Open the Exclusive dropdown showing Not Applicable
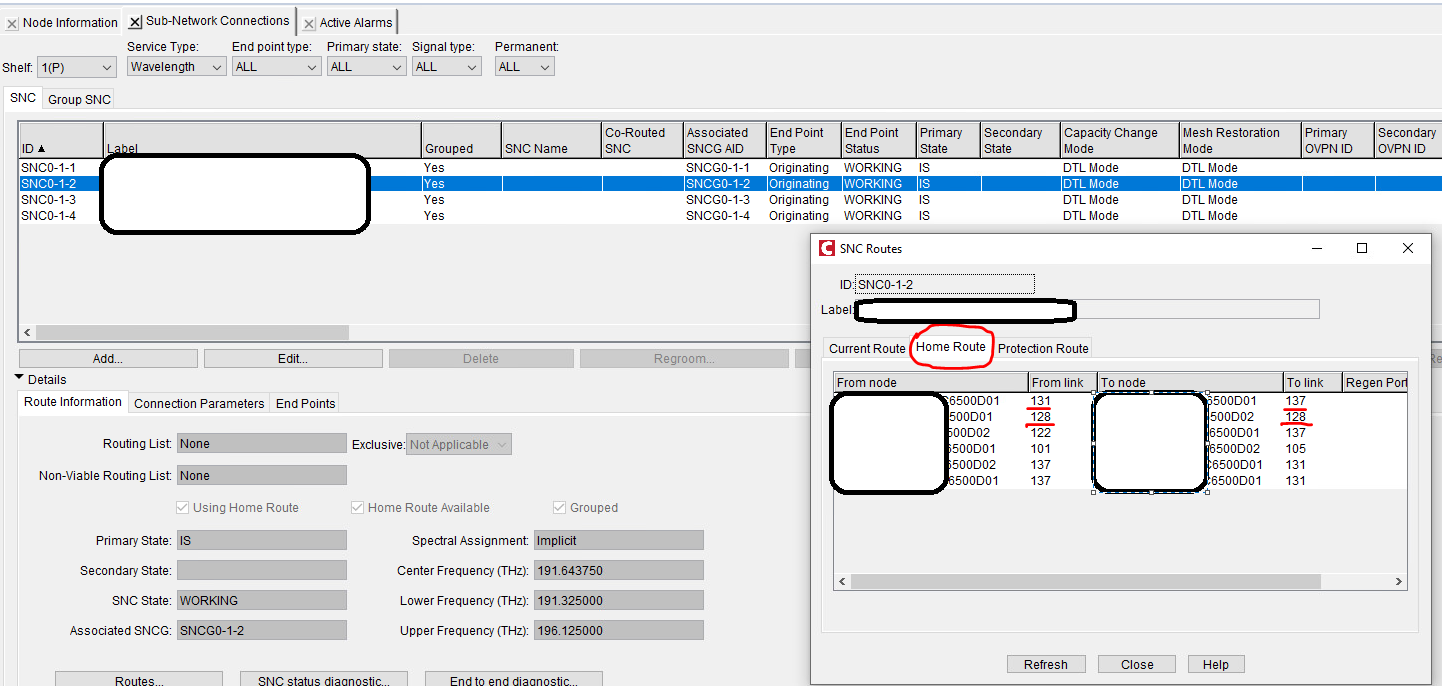This screenshot has height=694, width=1444. click(459, 444)
